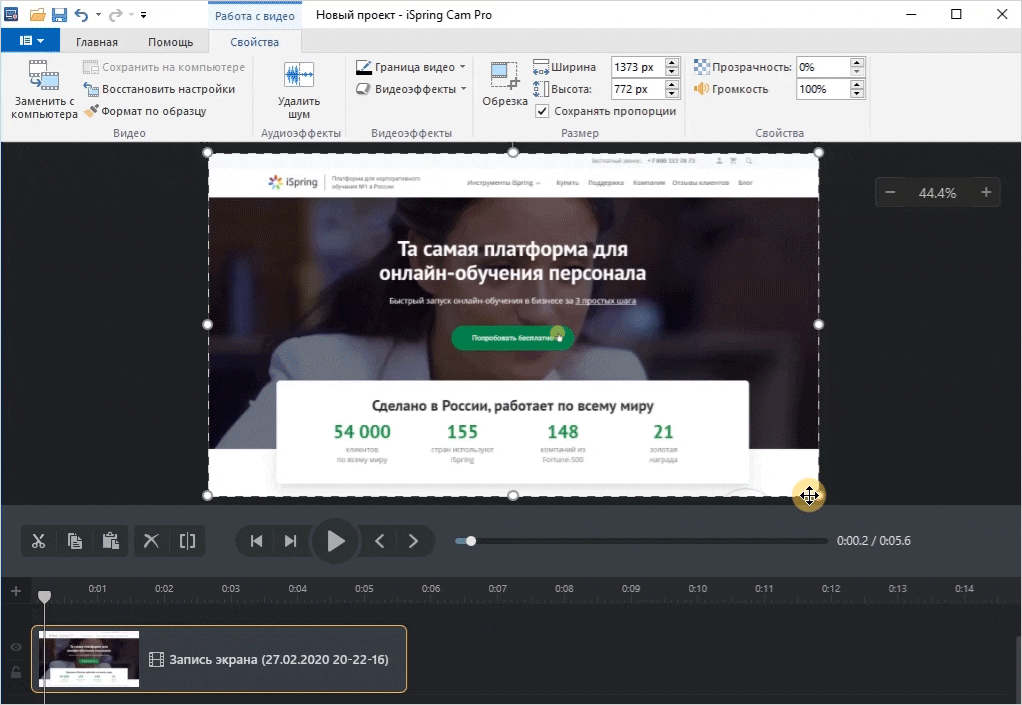
Task: Choose Формат по образцу
Action: click(145, 111)
